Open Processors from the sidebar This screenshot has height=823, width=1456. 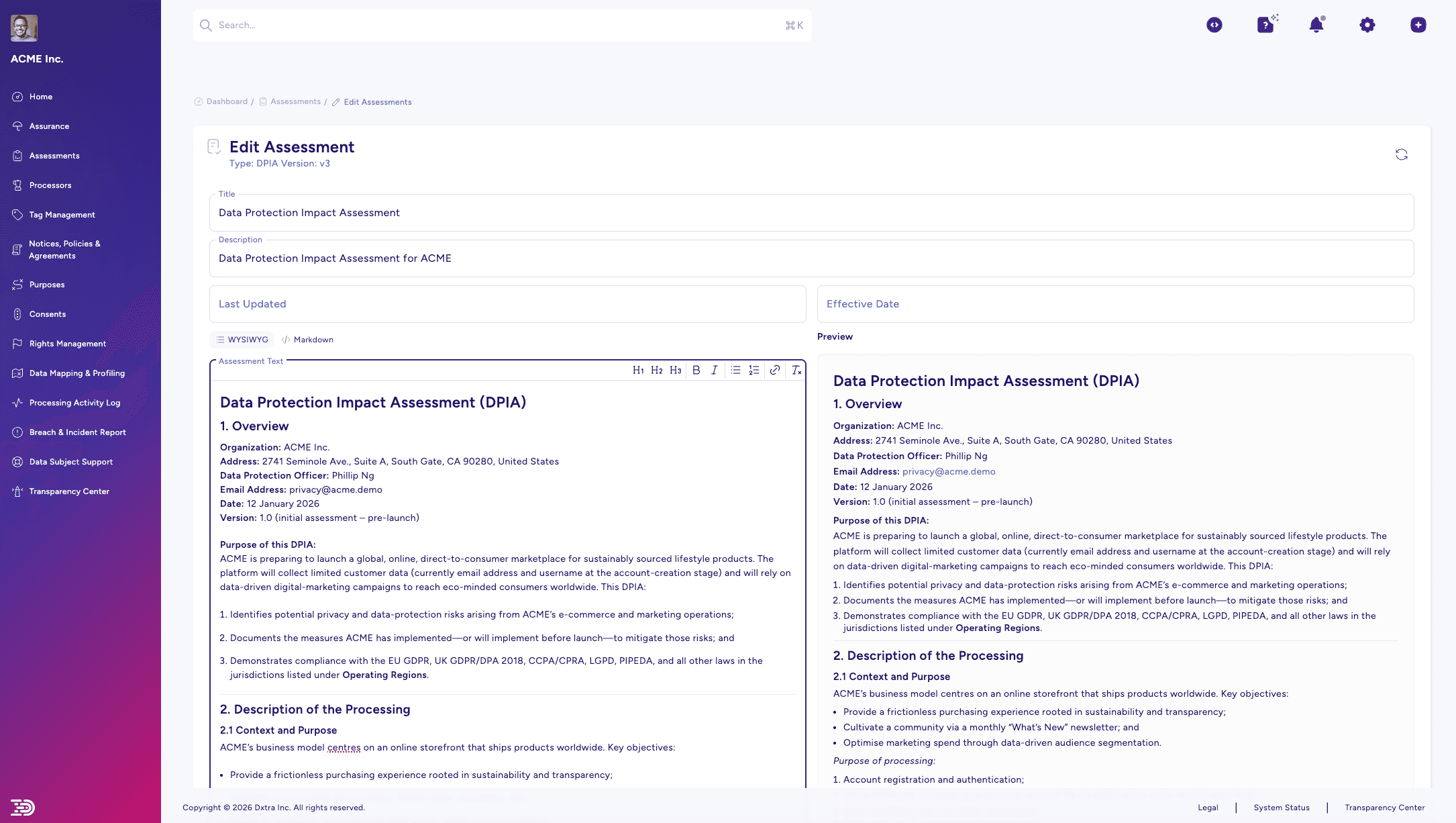pyautogui.click(x=50, y=185)
